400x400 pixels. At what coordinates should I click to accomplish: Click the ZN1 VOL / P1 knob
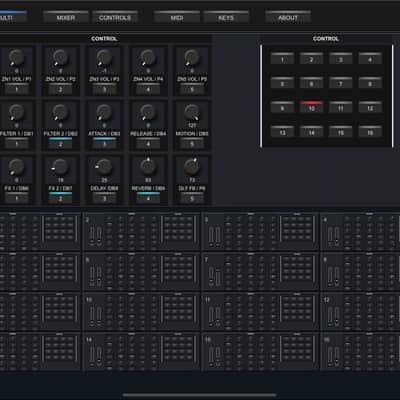pos(16,57)
